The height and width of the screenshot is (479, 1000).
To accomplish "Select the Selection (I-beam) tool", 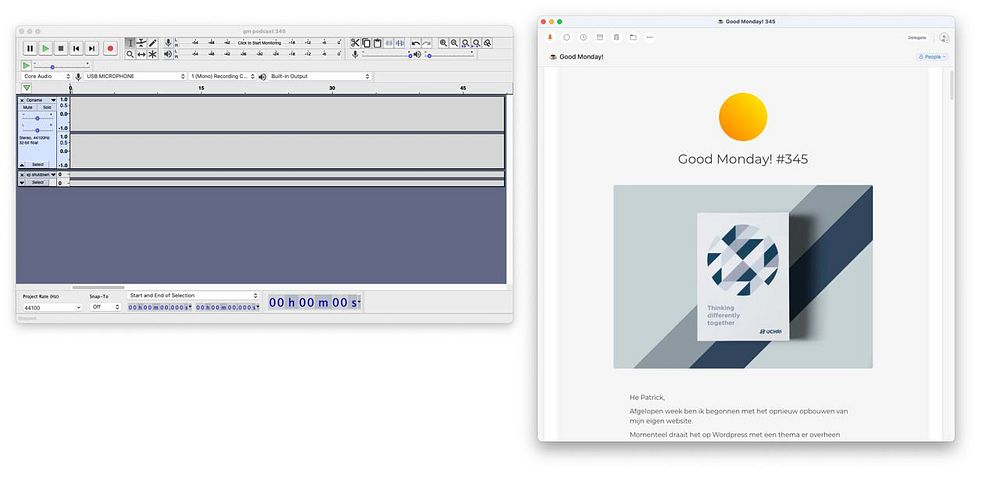I will pyautogui.click(x=130, y=43).
